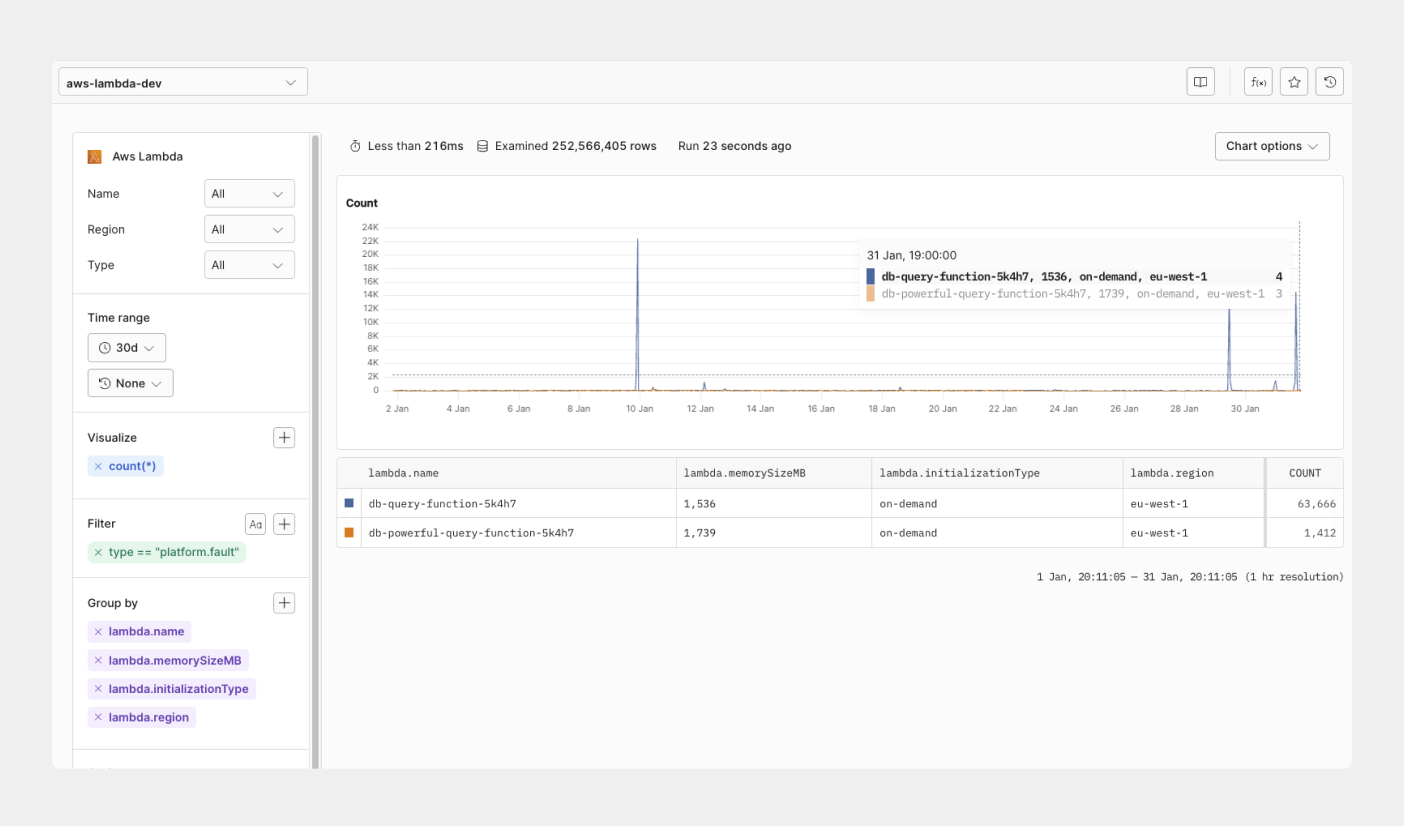Add a new Visualize aggregation
This screenshot has width=1404, height=826.
[x=284, y=437]
